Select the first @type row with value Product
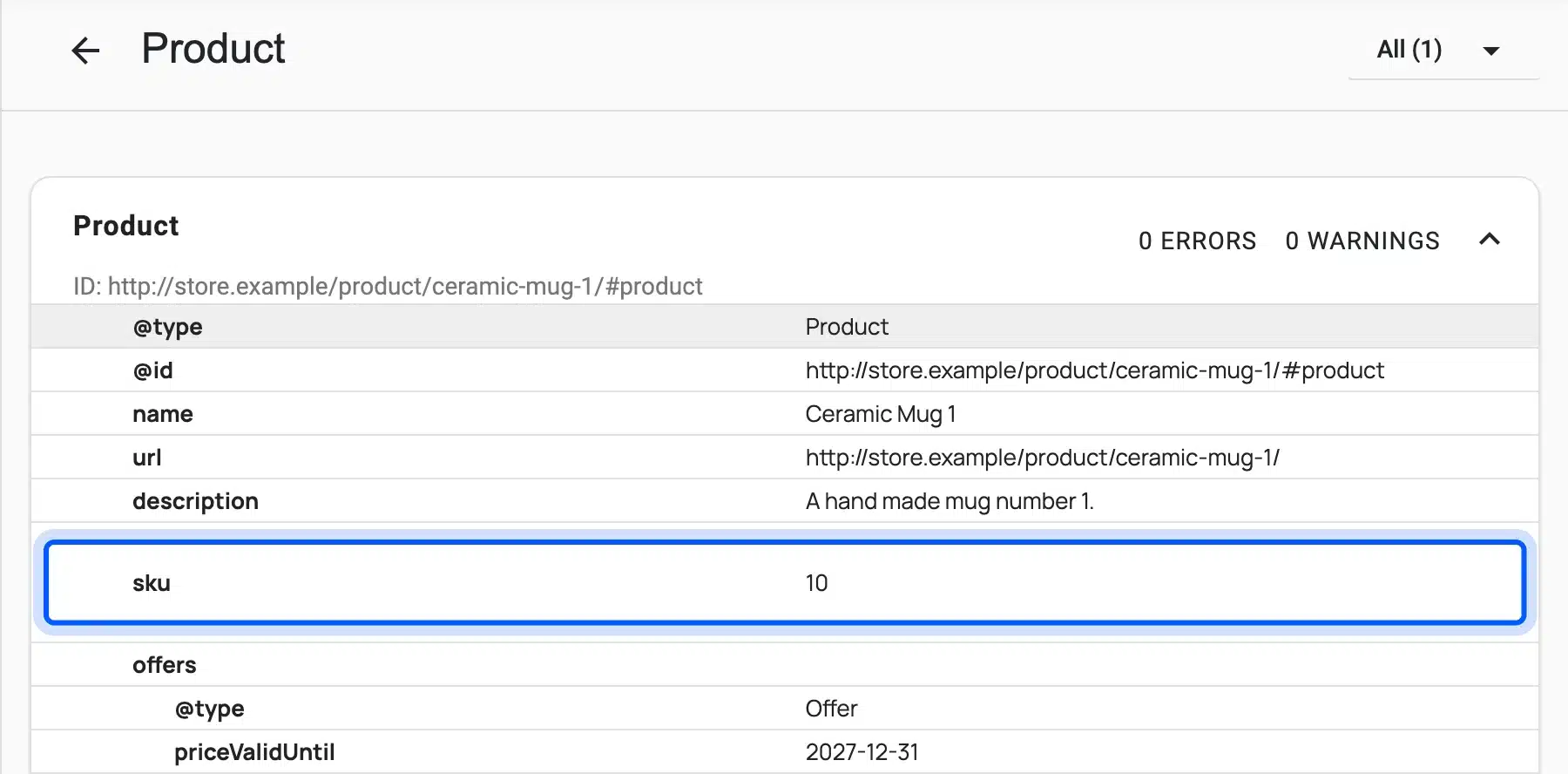 pos(785,327)
